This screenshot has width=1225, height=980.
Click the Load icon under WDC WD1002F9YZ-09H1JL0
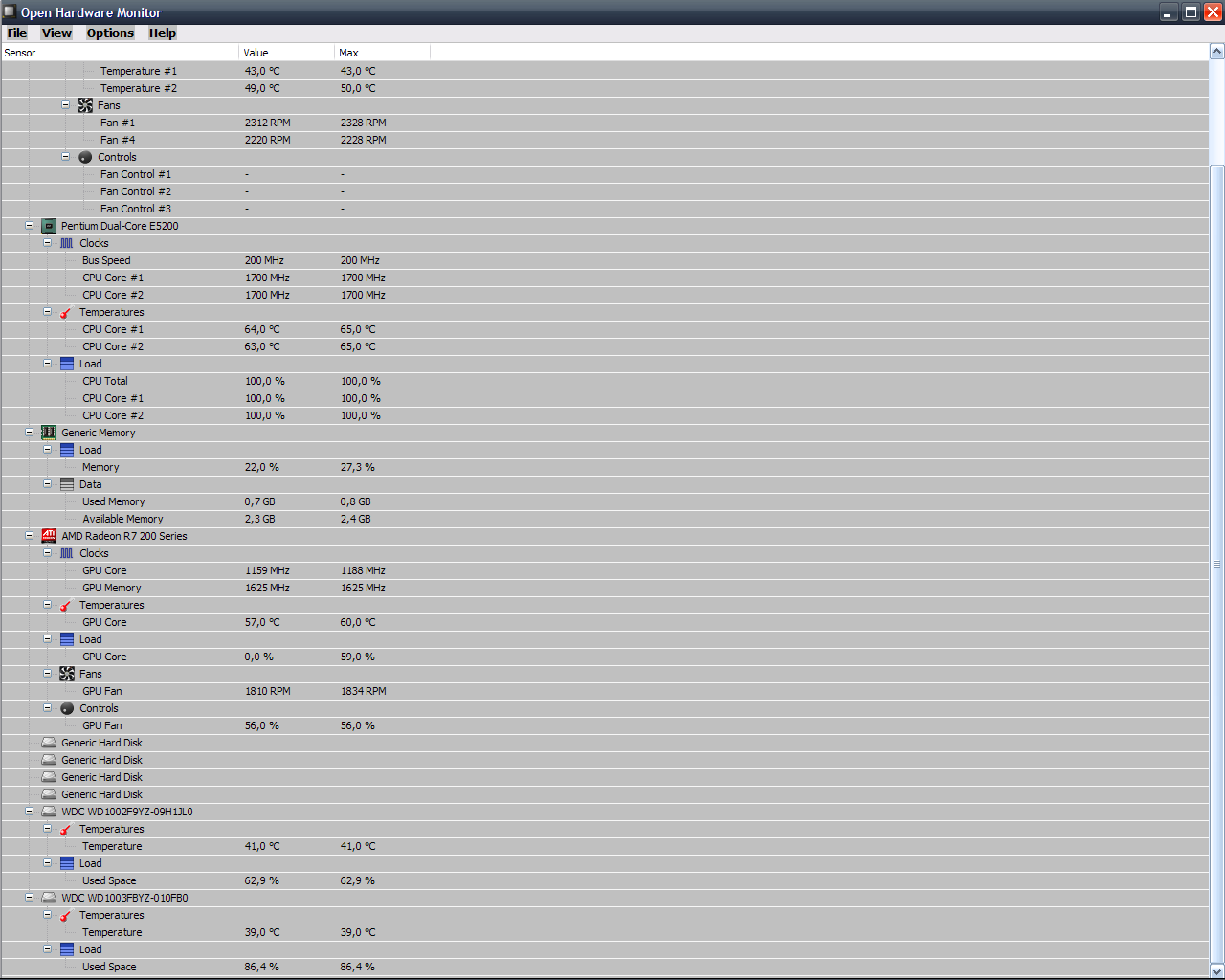pos(67,863)
